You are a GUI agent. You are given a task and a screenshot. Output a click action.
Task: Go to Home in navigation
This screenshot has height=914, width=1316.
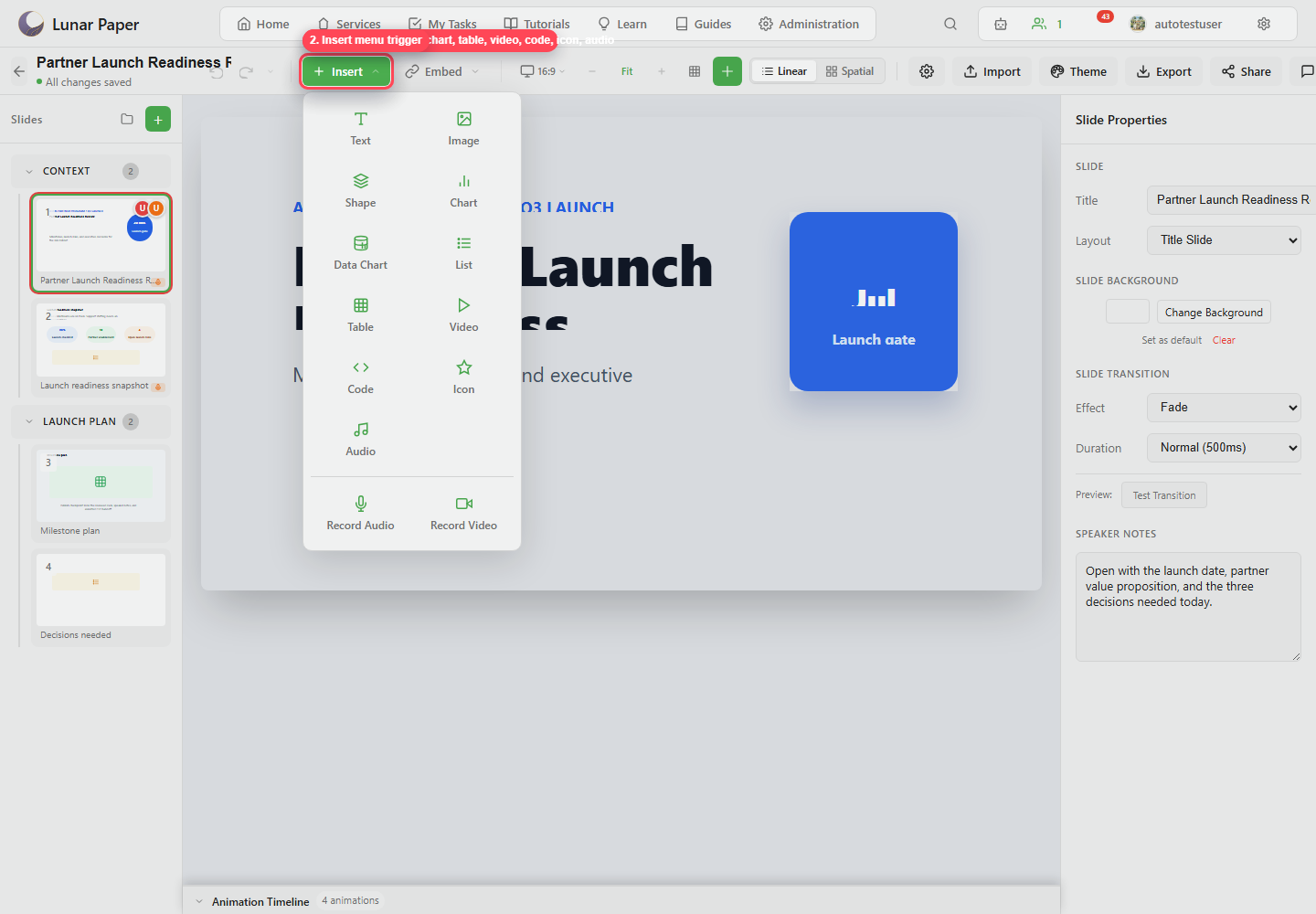(263, 24)
